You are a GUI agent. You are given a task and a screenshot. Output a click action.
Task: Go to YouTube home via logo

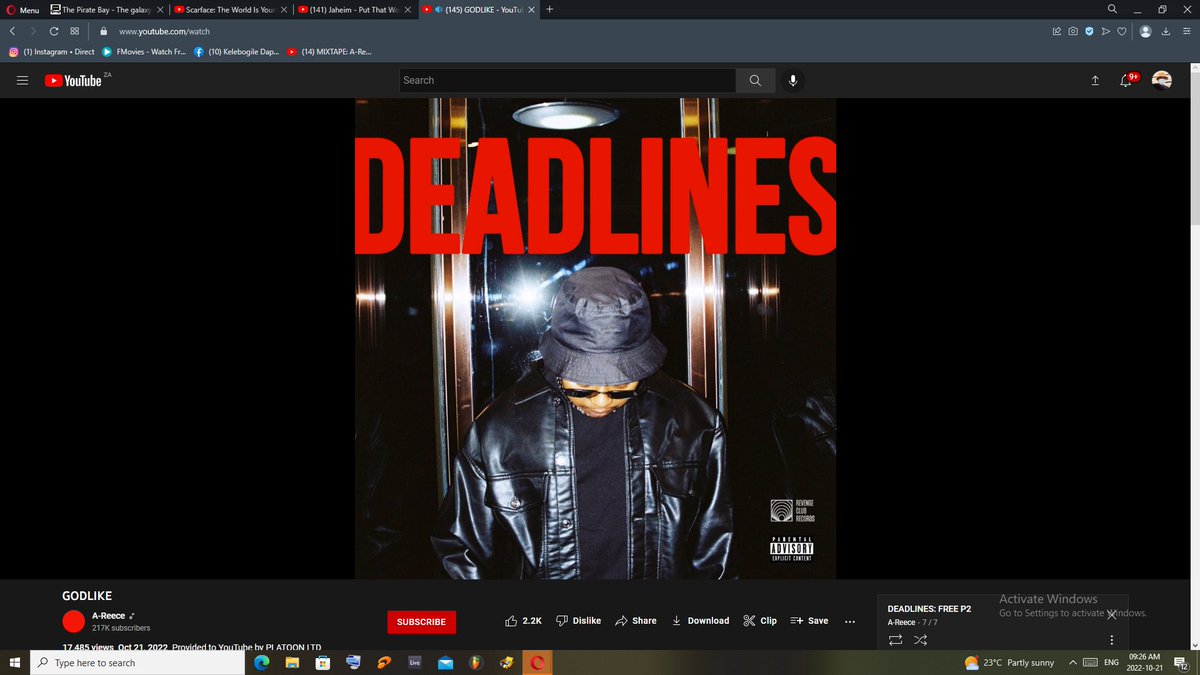pos(74,80)
